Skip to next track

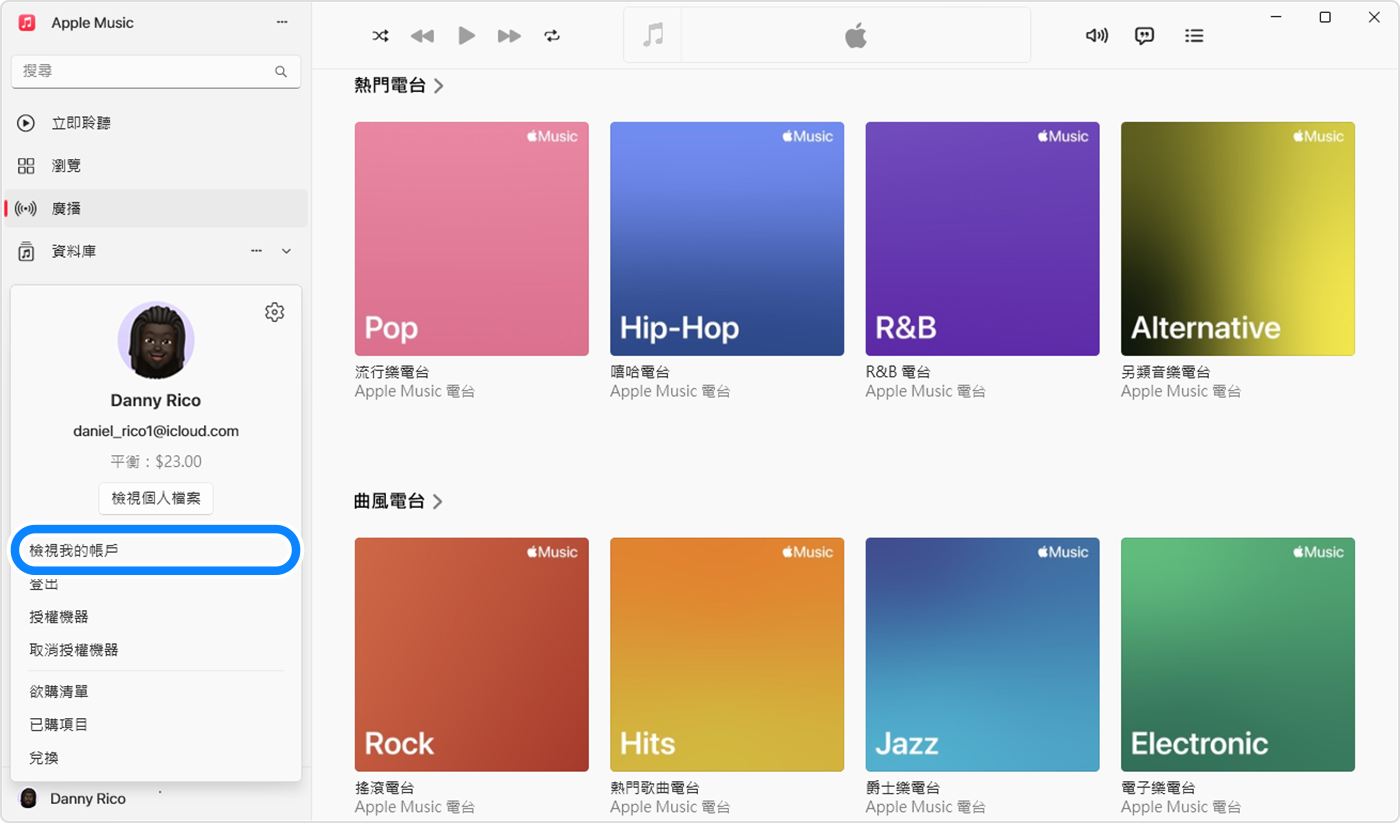(x=509, y=36)
